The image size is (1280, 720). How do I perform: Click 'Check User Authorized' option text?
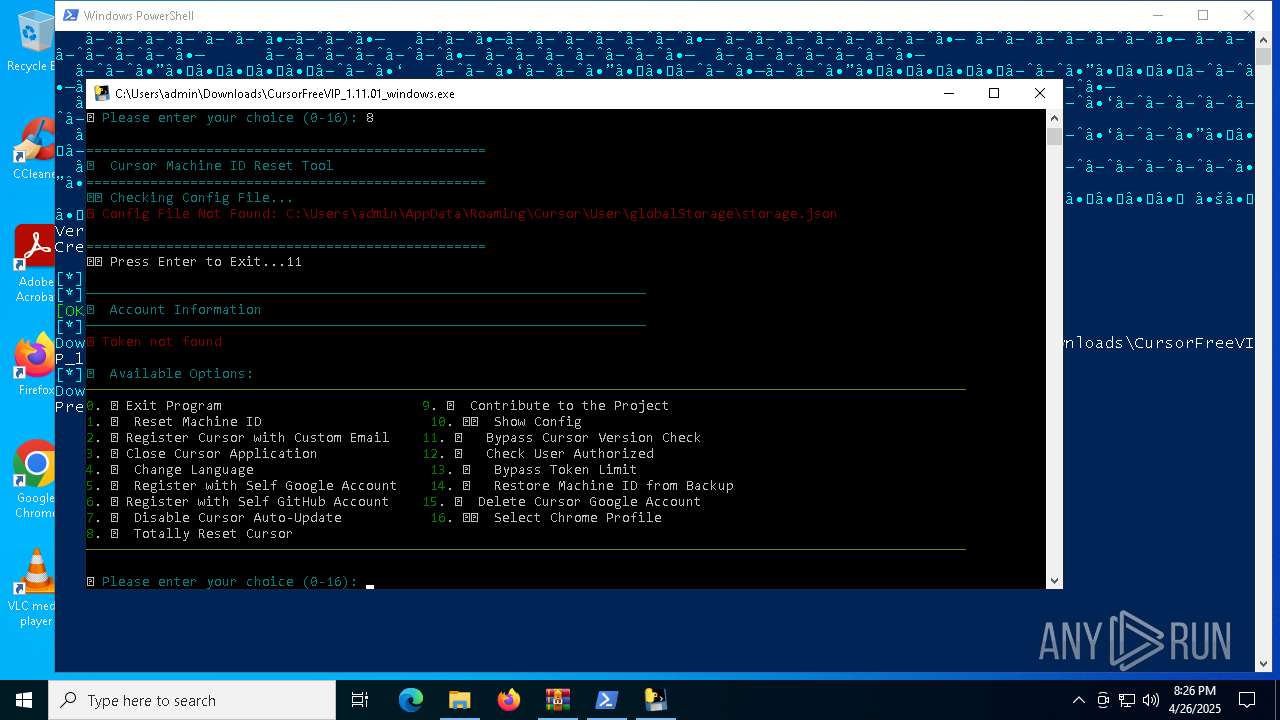570,453
